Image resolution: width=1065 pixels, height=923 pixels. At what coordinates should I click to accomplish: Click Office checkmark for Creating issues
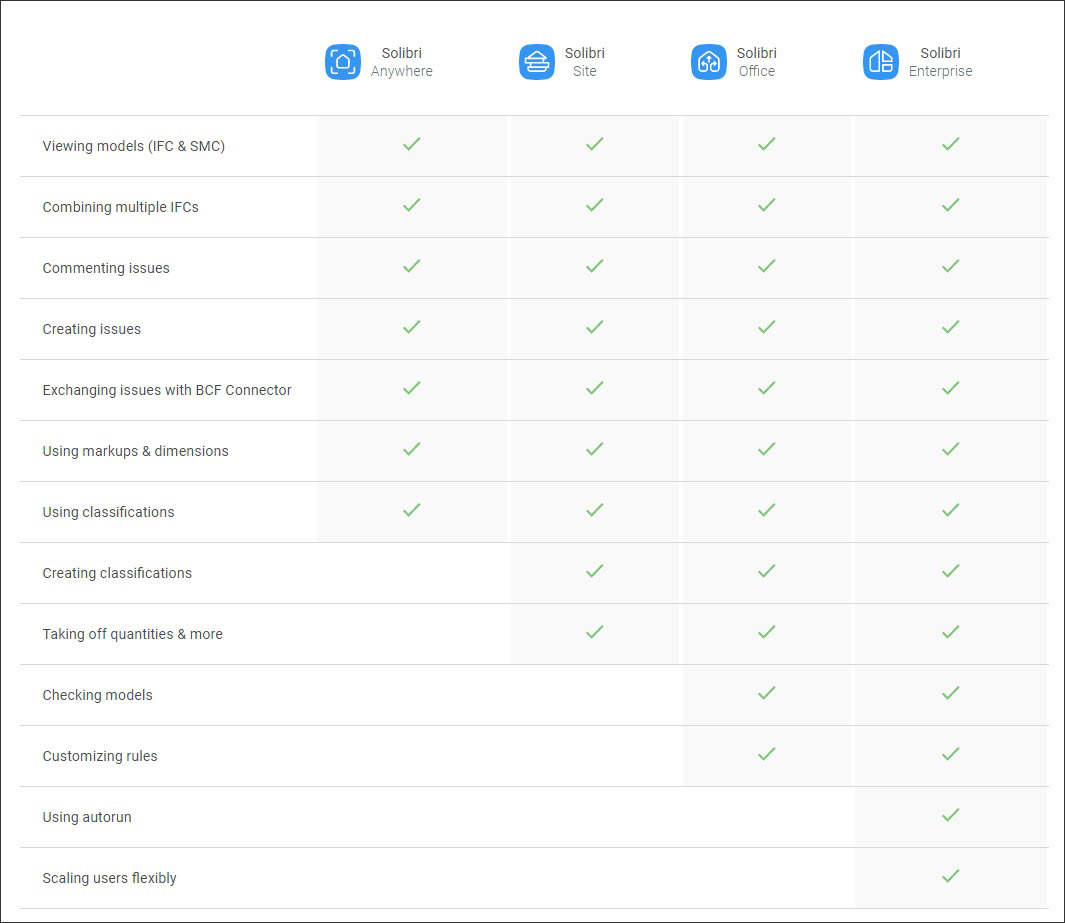767,327
